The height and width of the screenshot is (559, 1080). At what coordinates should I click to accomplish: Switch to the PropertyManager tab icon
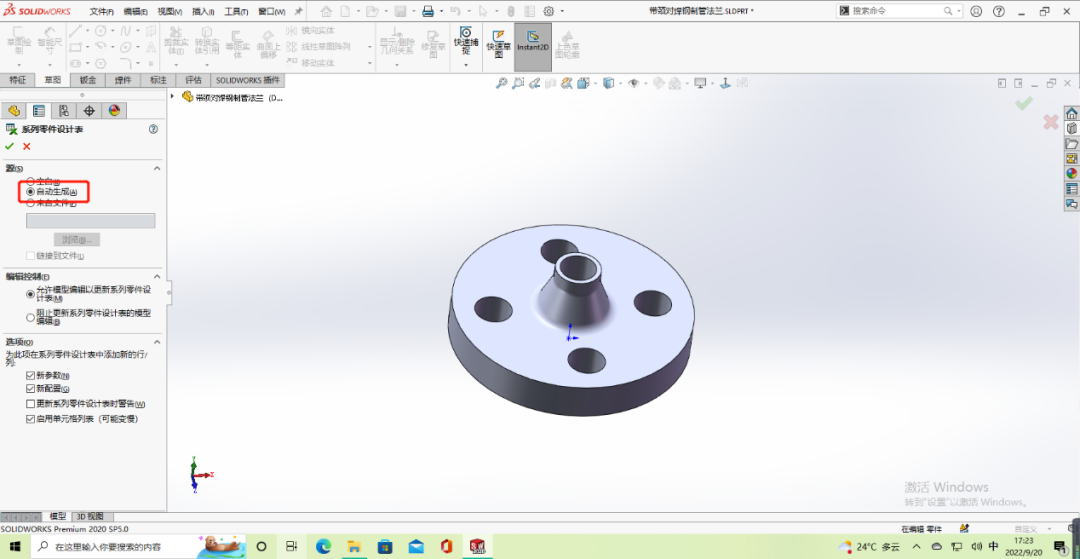(39, 111)
